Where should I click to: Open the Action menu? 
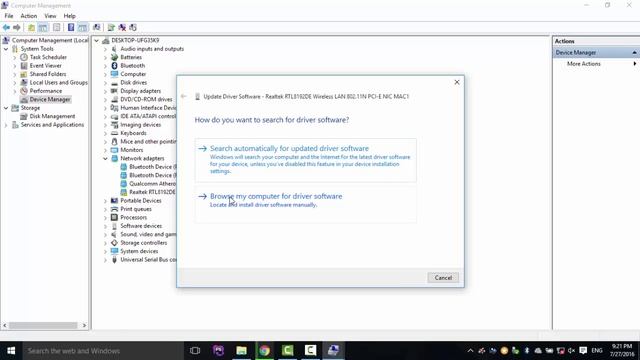[29, 16]
